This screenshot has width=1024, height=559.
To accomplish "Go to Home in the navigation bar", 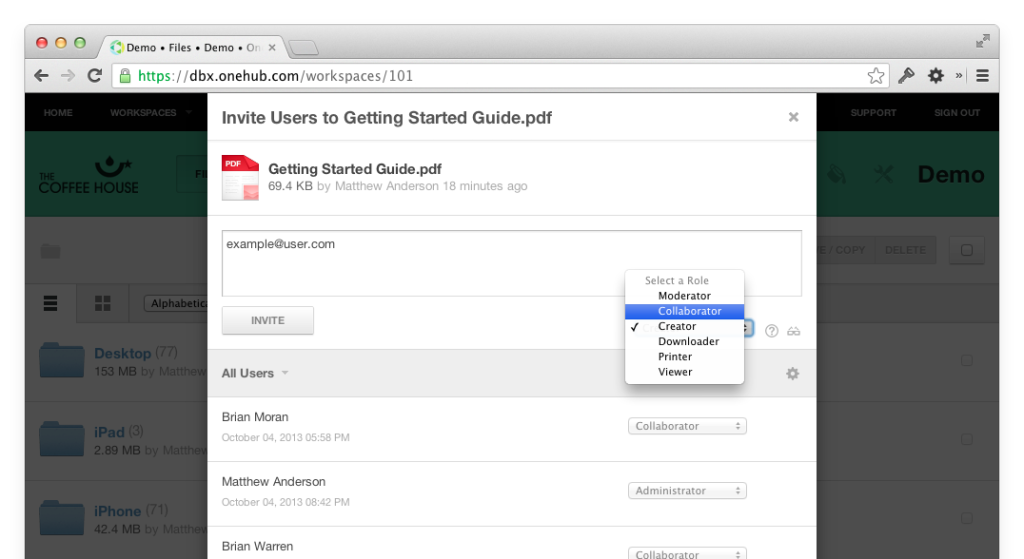I will tap(58, 112).
